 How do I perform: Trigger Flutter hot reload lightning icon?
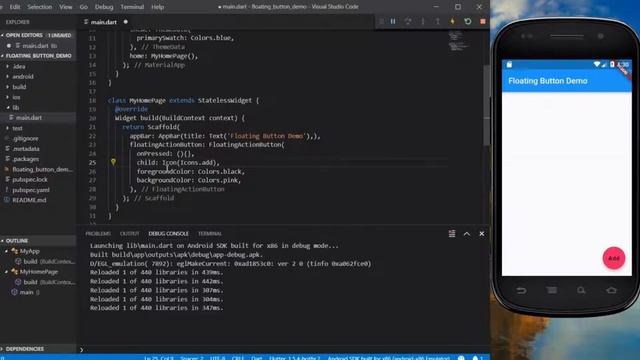[x=452, y=21]
